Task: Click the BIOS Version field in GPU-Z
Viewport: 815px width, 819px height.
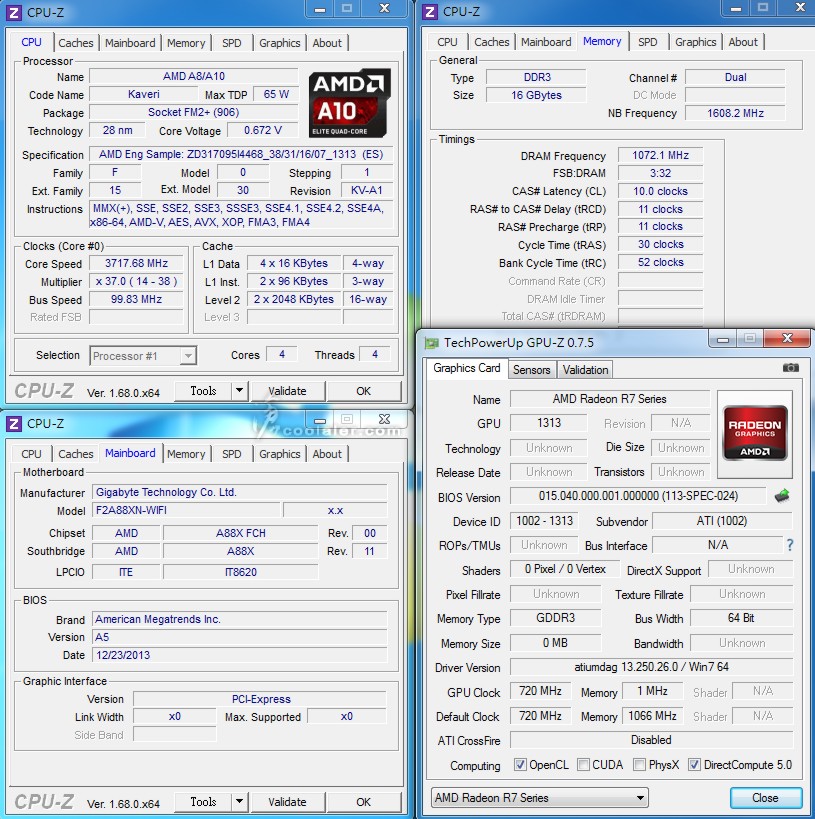Action: pos(638,496)
